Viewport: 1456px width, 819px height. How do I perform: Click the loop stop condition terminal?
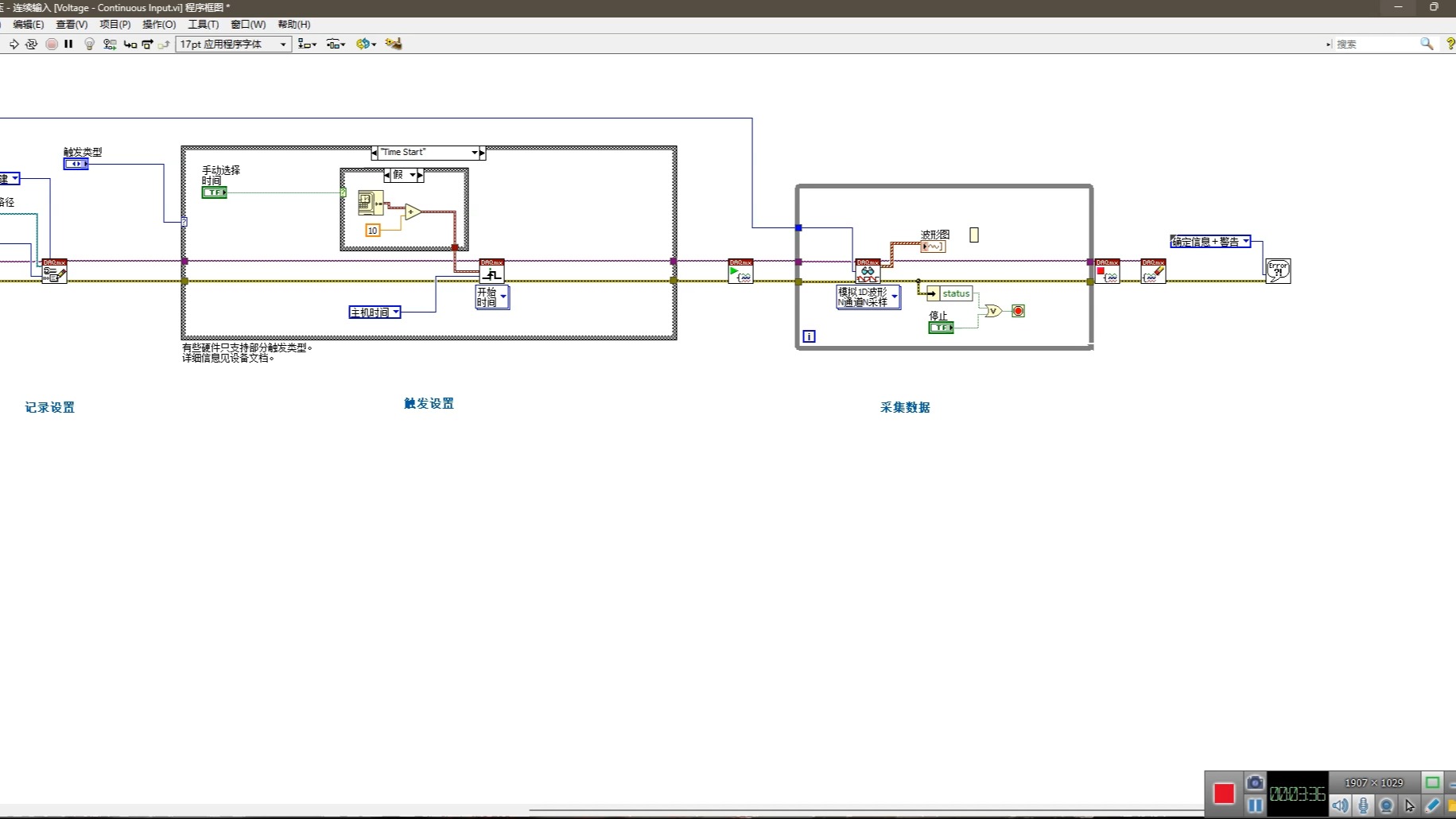1018,311
